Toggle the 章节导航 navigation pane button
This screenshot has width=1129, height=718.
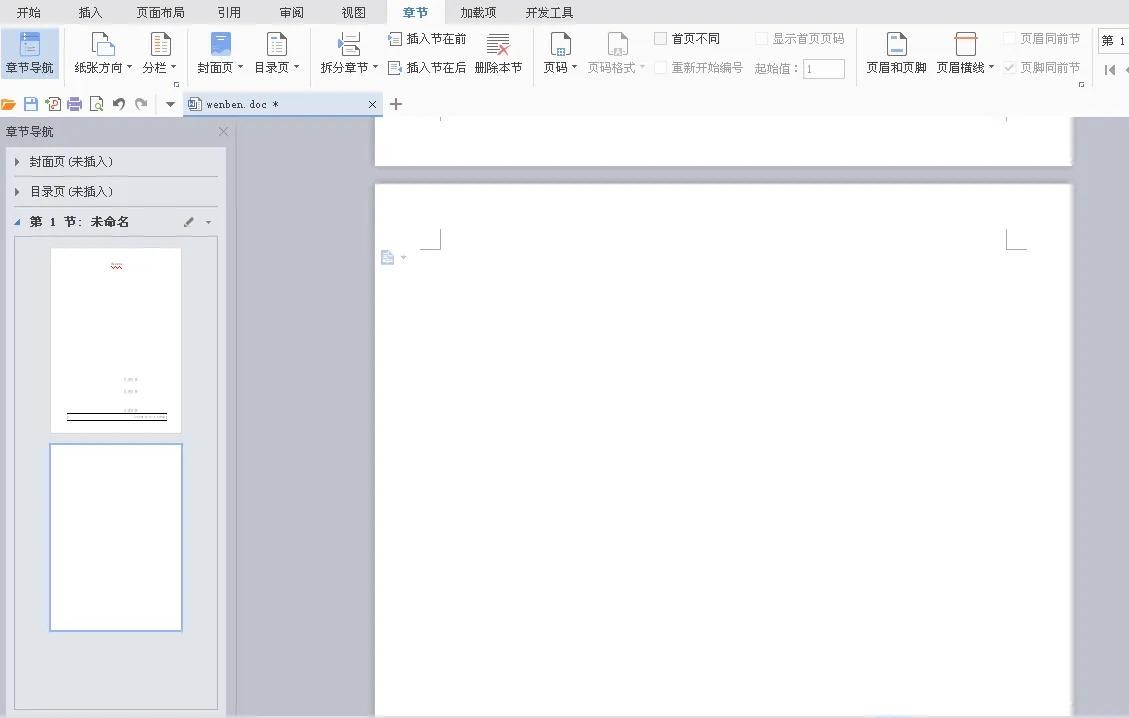click(30, 53)
